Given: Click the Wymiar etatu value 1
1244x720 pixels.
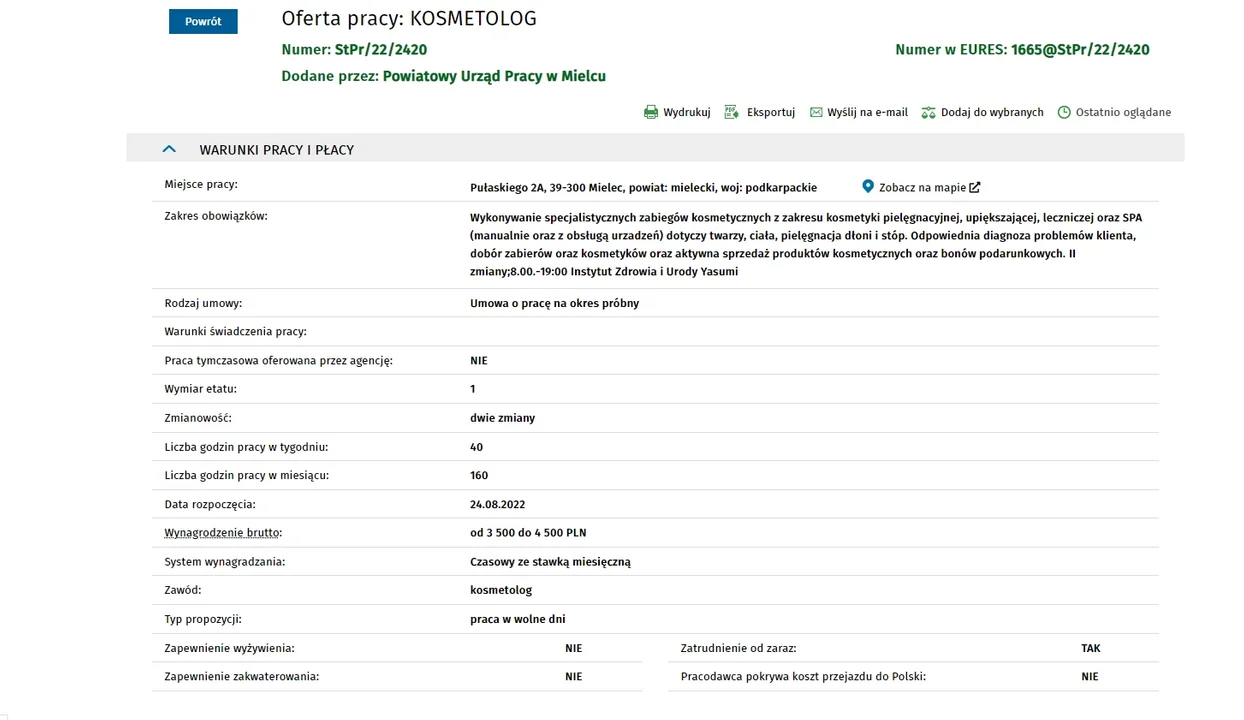Looking at the screenshot, I should pyautogui.click(x=473, y=389).
